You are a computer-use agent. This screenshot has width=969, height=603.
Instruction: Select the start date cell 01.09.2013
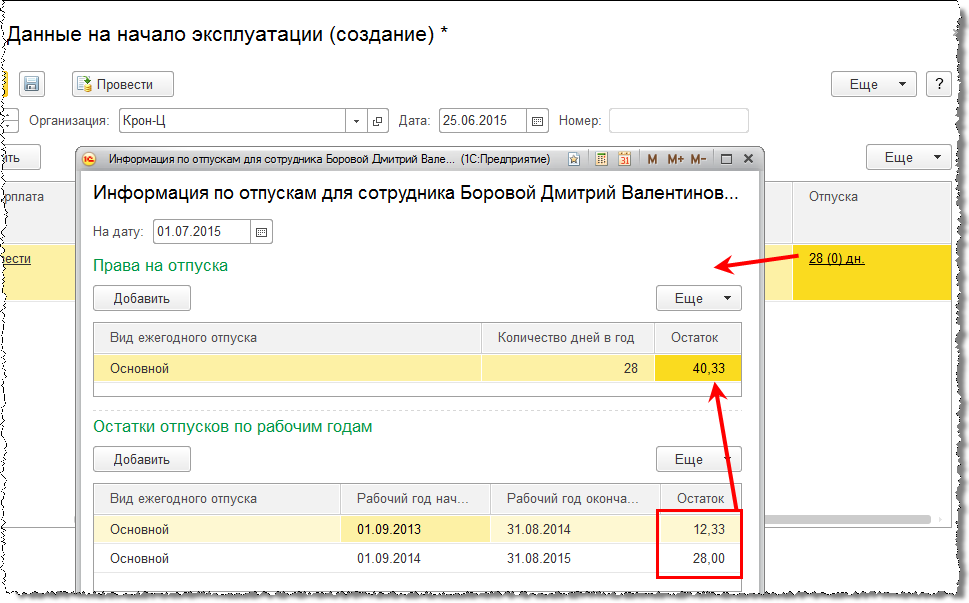click(415, 529)
